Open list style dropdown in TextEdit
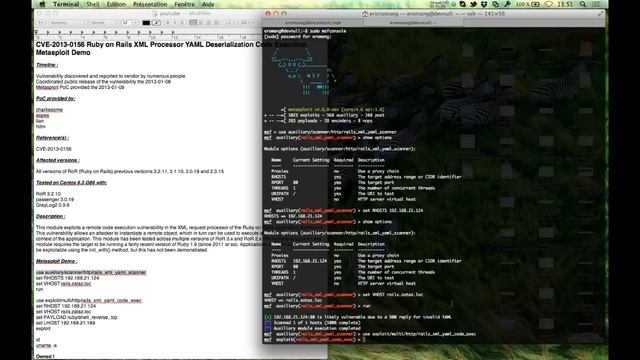 pyautogui.click(x=244, y=22)
